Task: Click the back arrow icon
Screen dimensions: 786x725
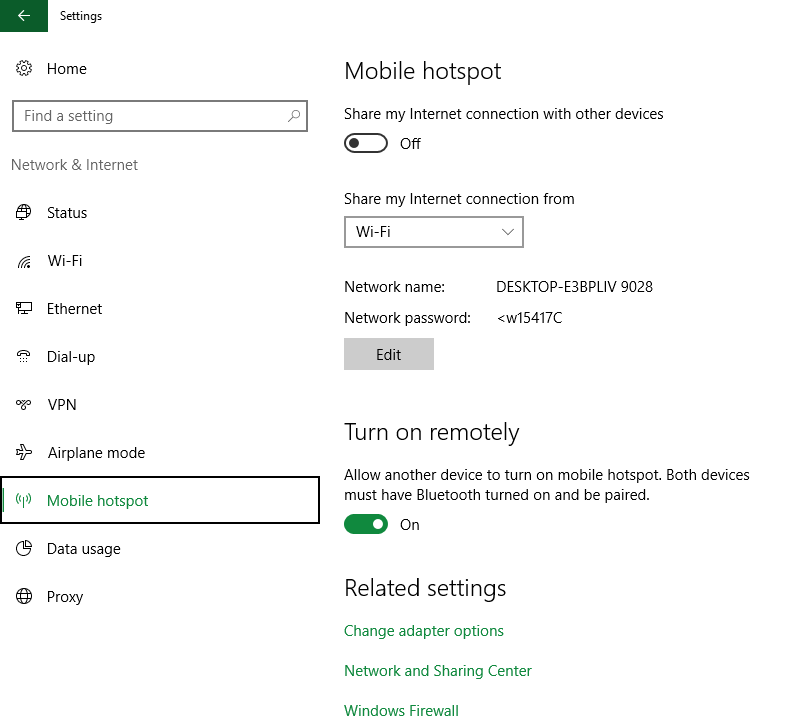Action: pyautogui.click(x=24, y=16)
